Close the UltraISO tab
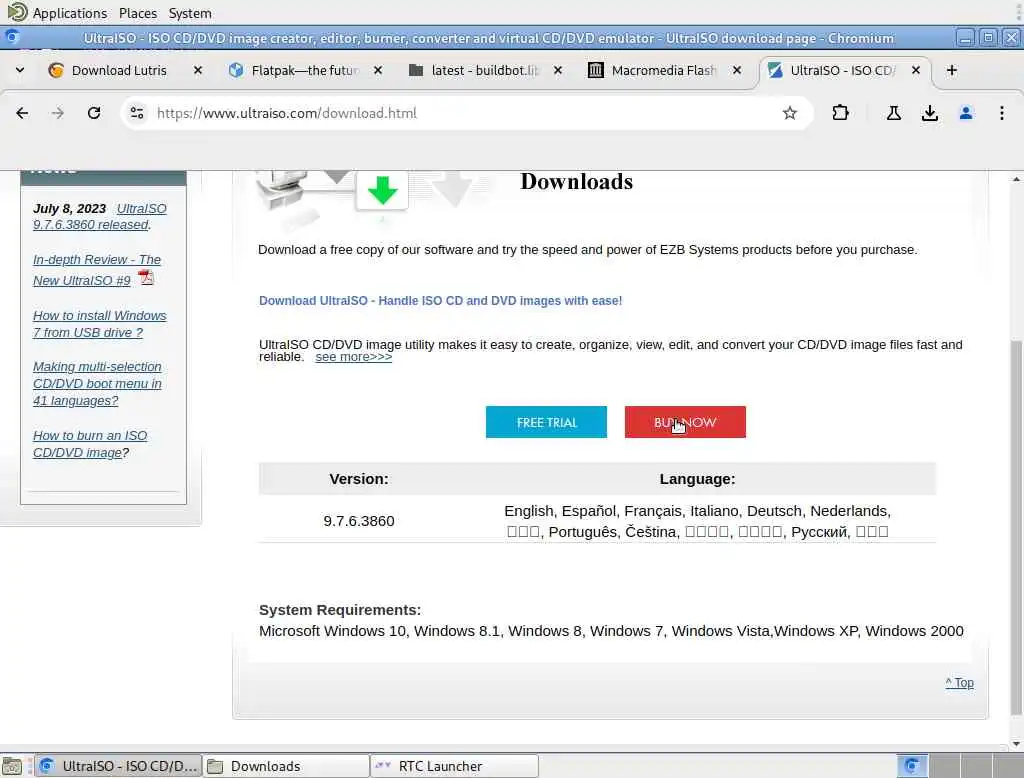The width and height of the screenshot is (1024, 778). pos(916,70)
